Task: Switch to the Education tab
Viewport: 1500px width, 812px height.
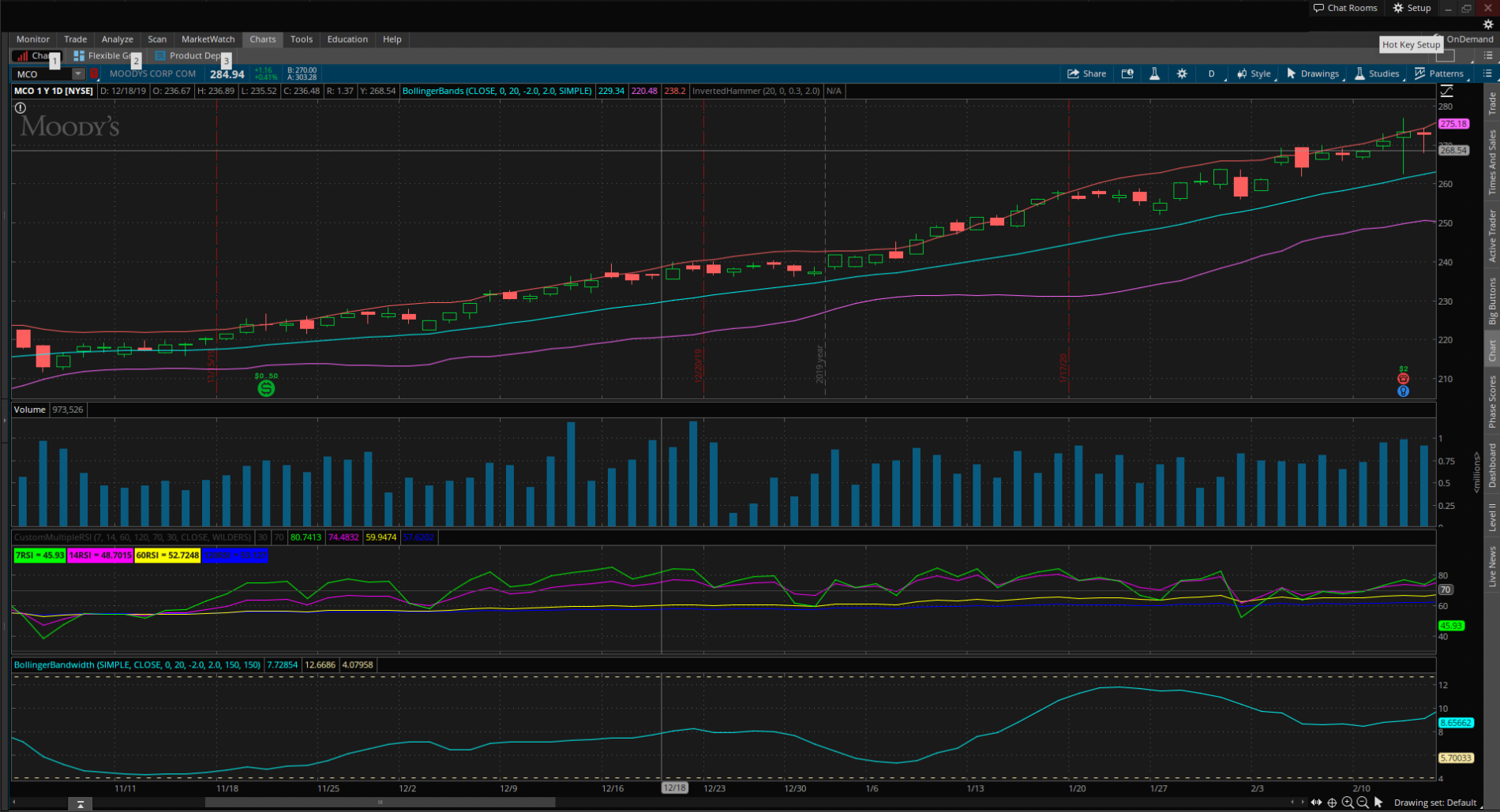Action: coord(347,39)
